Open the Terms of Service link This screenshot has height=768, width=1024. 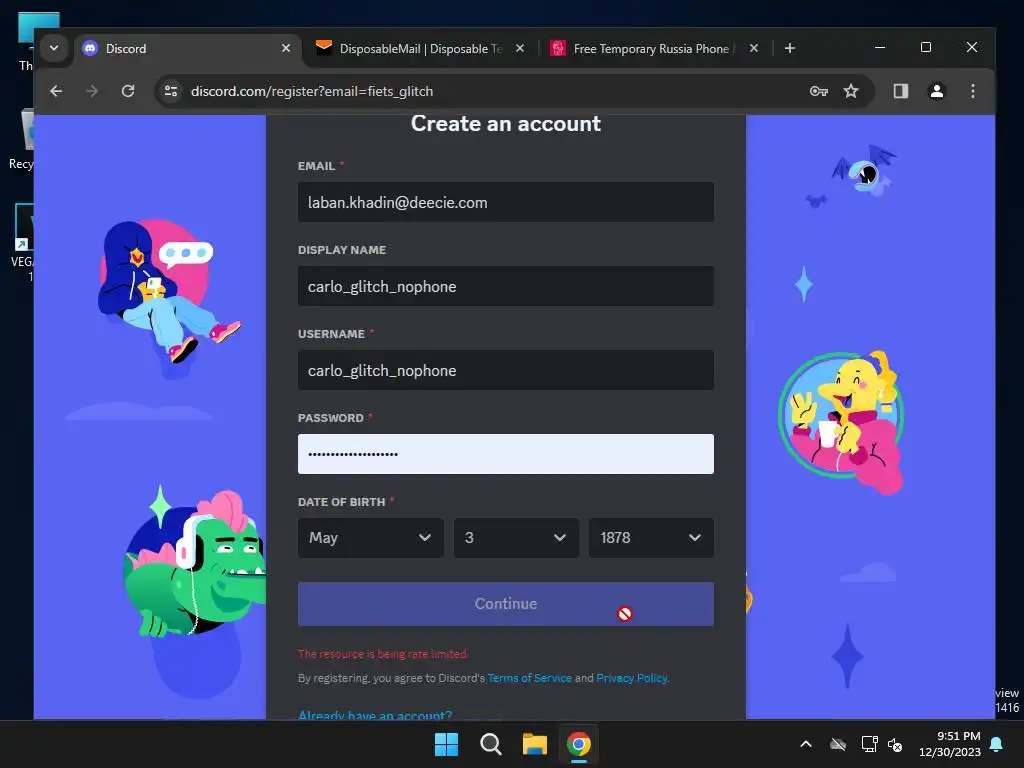(x=530, y=678)
